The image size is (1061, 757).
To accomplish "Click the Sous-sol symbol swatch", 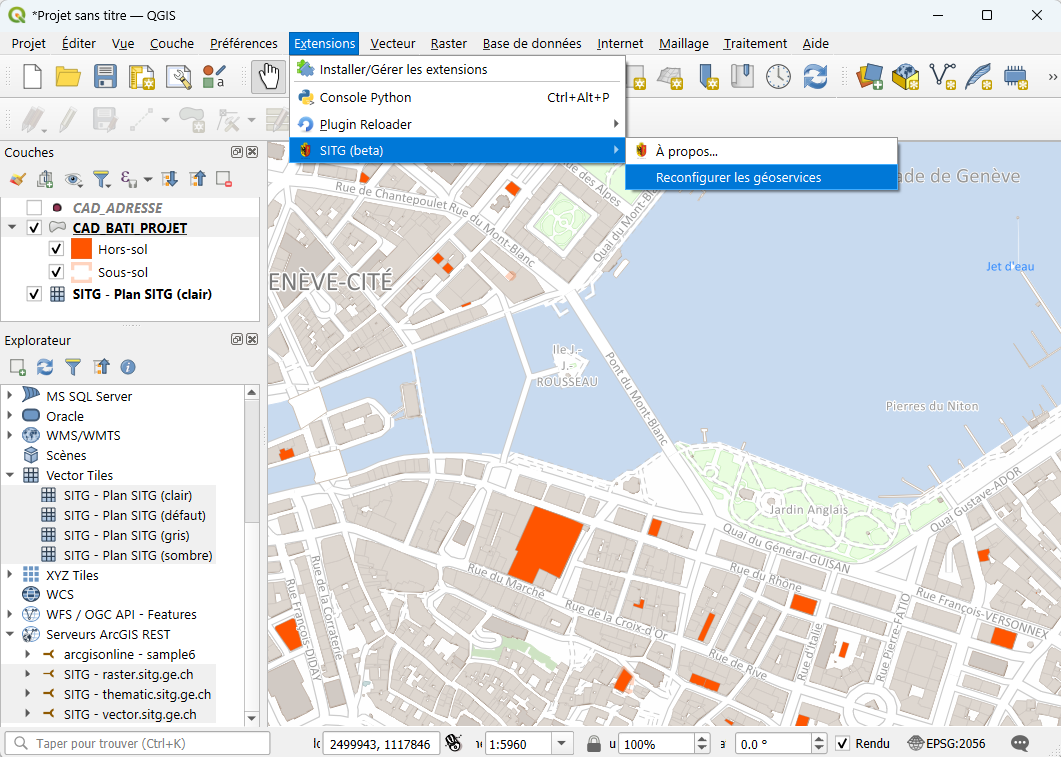I will click(81, 272).
